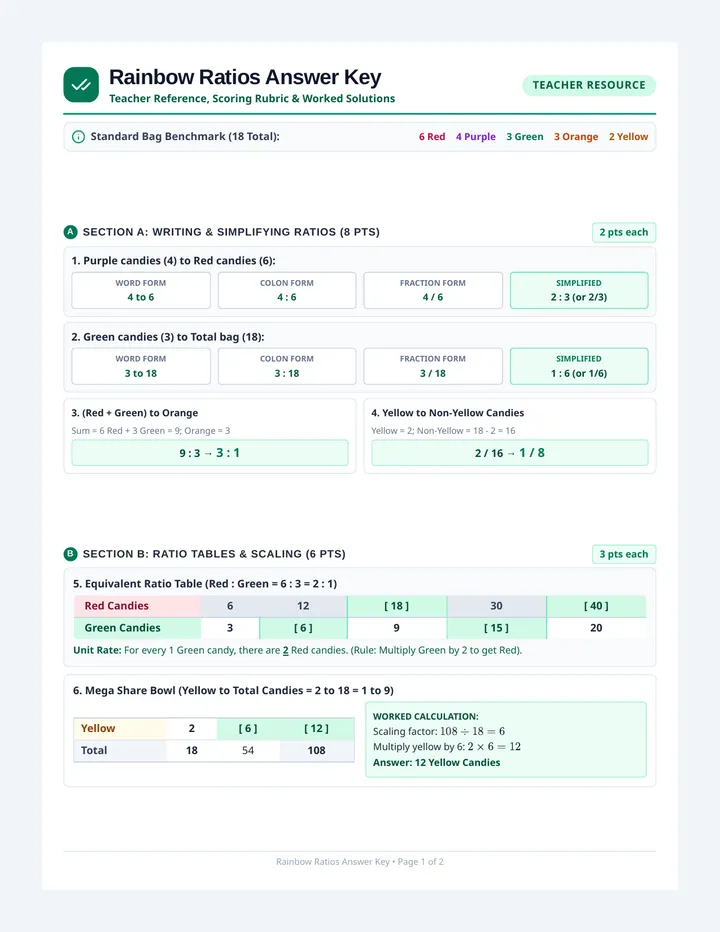Click the '20' Green Candies cell

[596, 628]
